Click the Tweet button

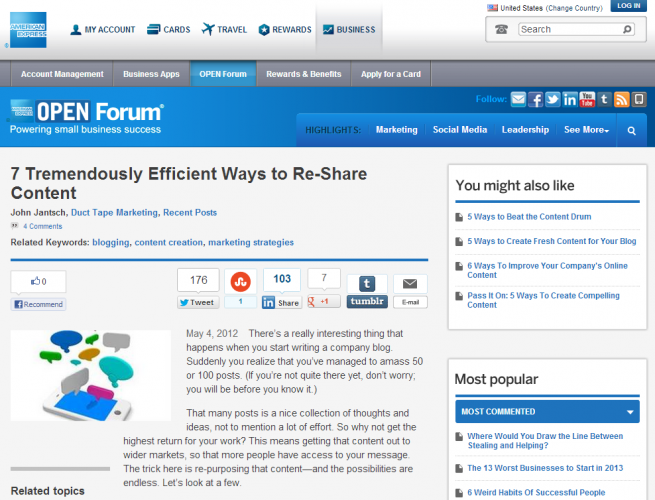[198, 302]
